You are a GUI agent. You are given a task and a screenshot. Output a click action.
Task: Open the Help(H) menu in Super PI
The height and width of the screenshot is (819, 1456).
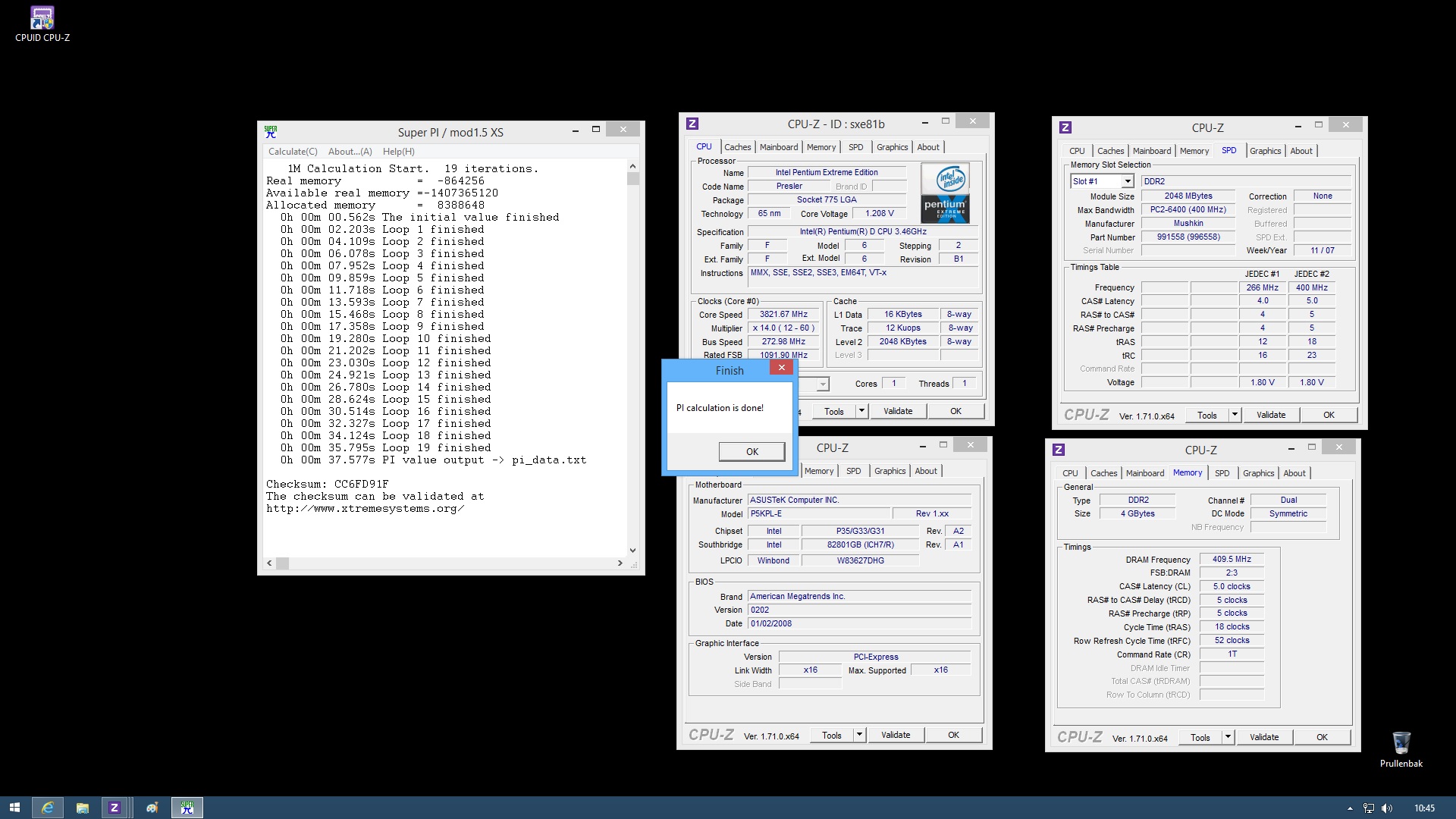pos(398,152)
